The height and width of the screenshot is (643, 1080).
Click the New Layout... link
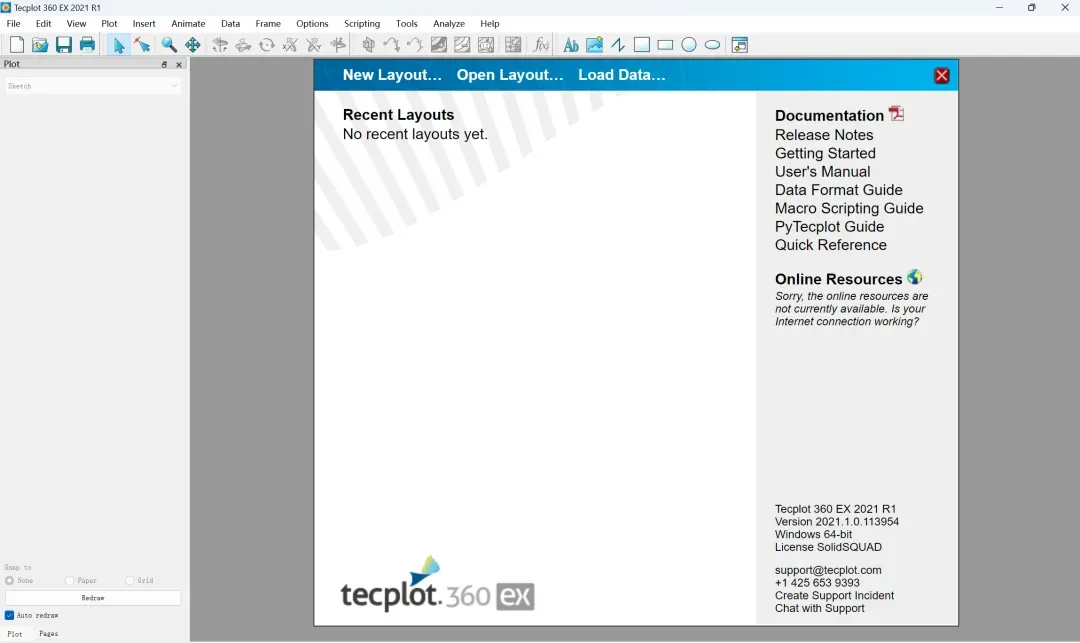click(392, 75)
